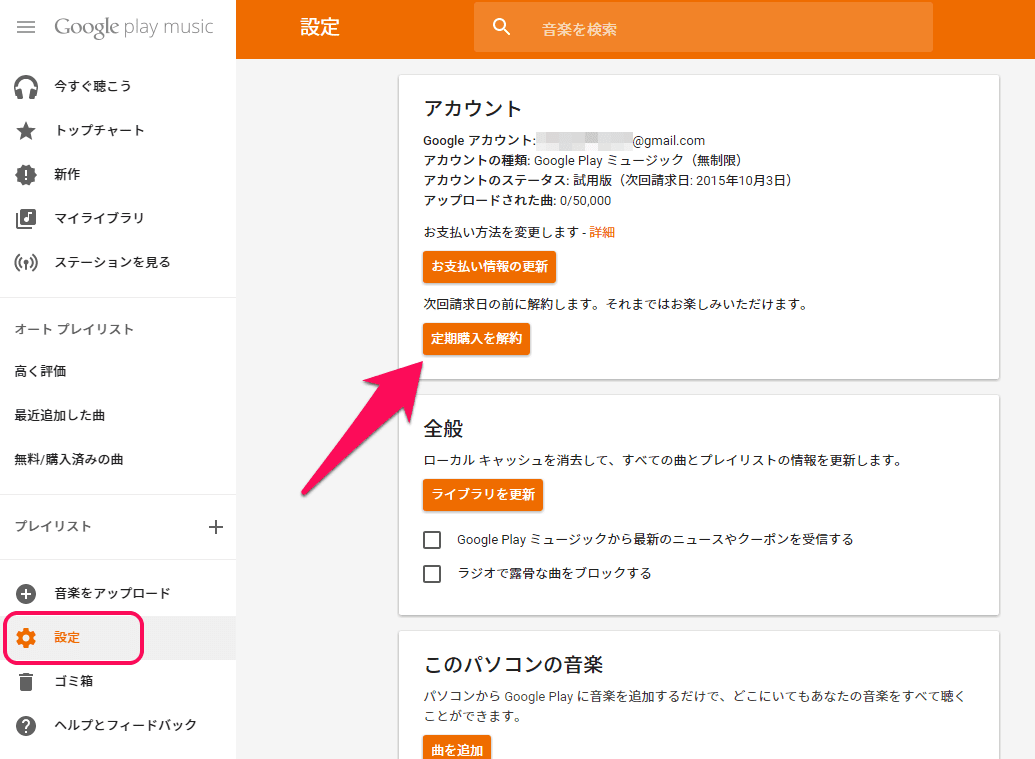The image size is (1035, 759).
Task: Open マイライブラリ menu item
Action: [x=99, y=218]
